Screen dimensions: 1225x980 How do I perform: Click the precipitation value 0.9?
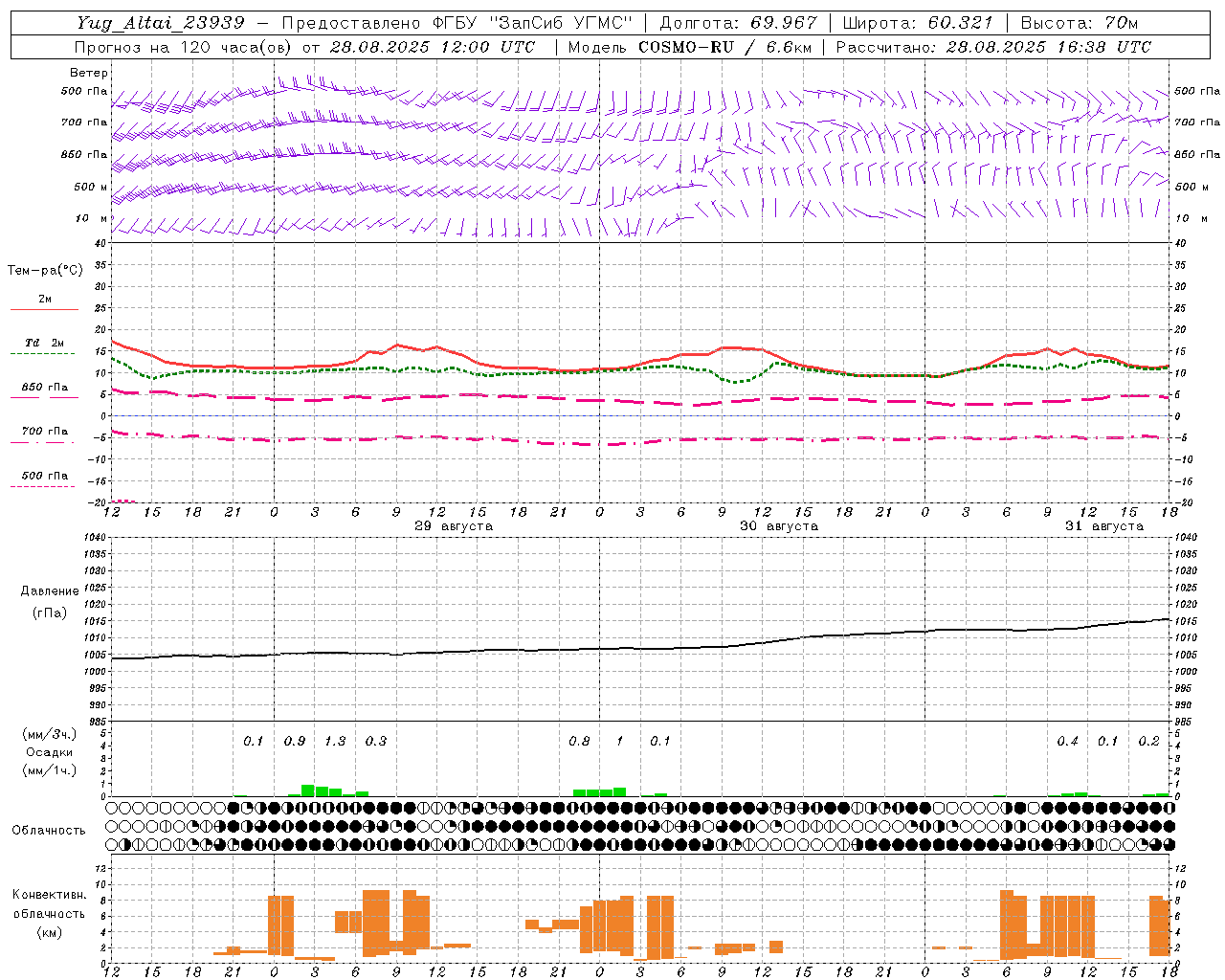point(295,741)
